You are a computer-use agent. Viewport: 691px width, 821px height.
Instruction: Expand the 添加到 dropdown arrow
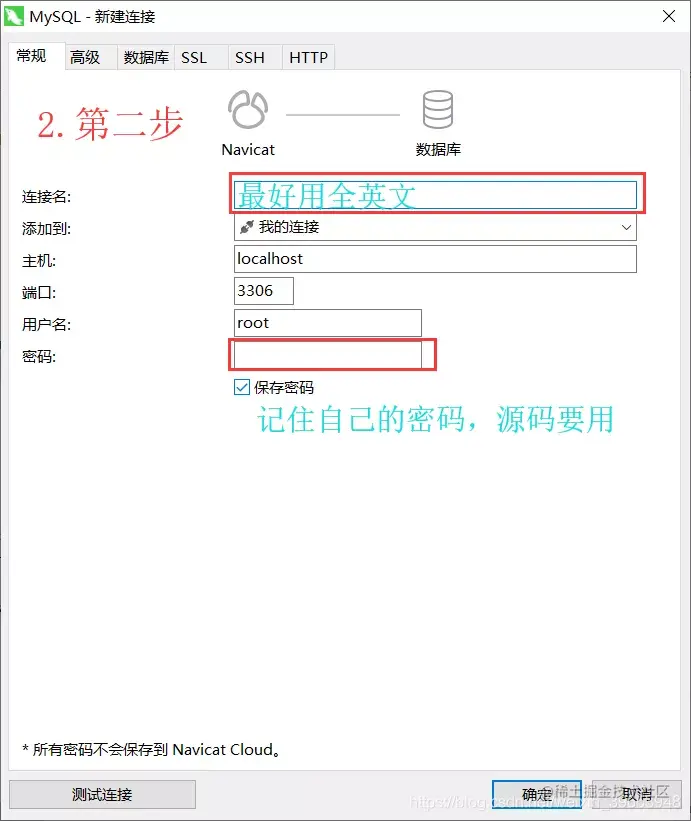tap(626, 227)
